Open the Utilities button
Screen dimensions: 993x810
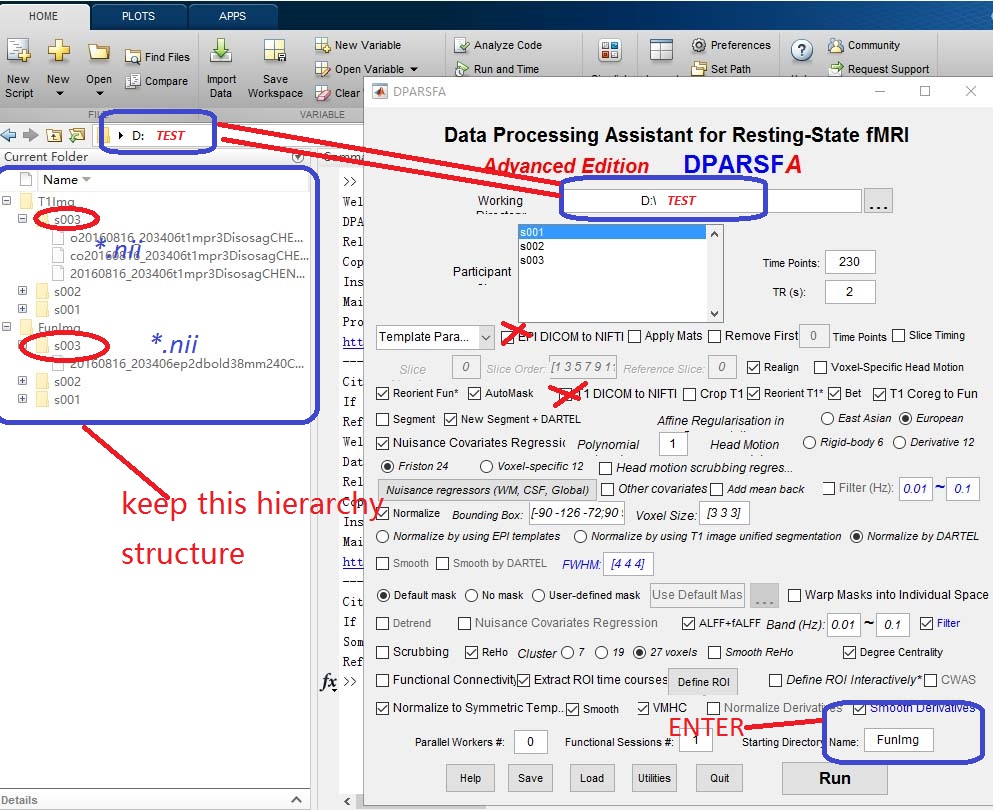[x=654, y=778]
